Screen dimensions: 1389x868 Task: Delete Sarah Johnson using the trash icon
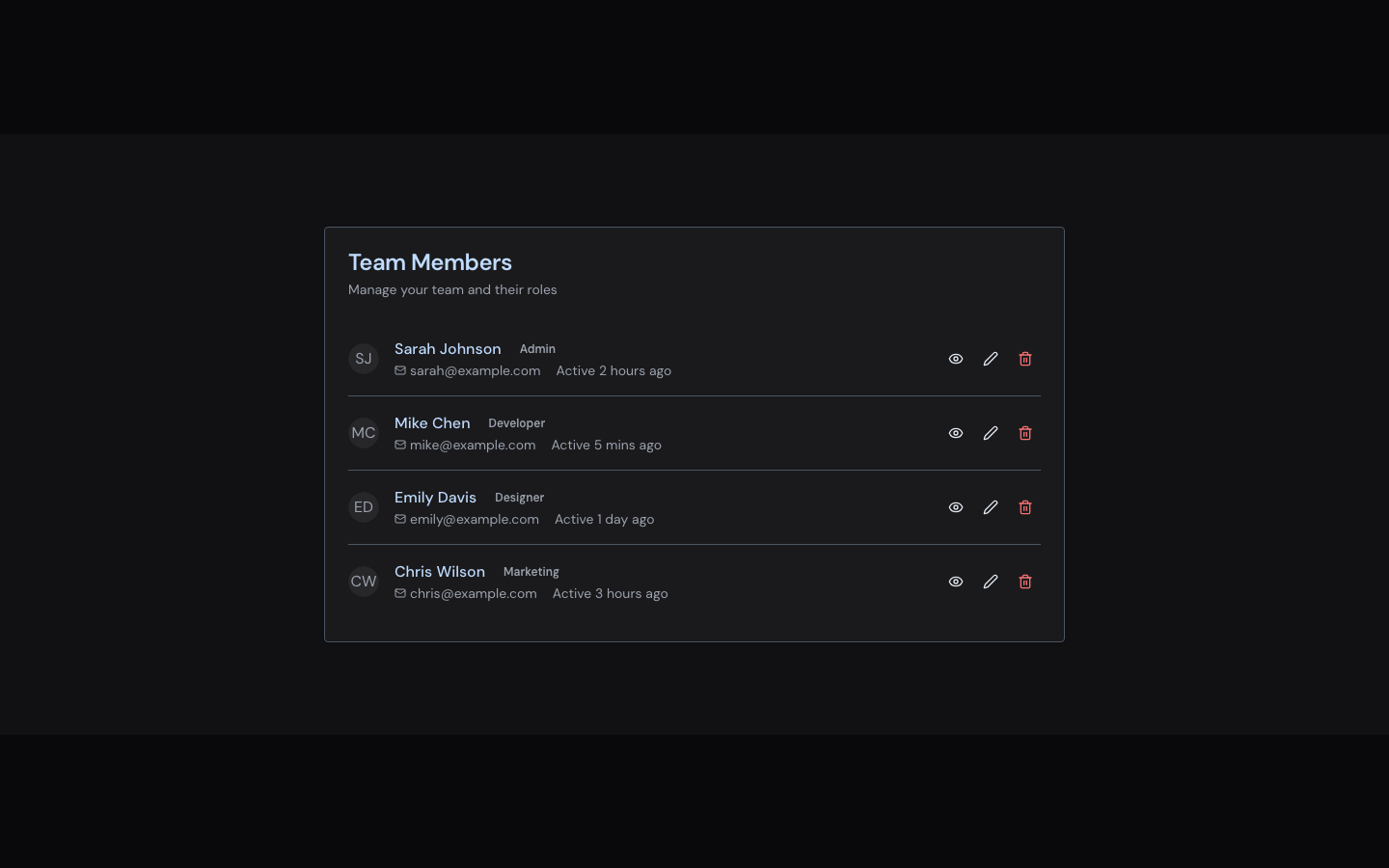coord(1025,359)
